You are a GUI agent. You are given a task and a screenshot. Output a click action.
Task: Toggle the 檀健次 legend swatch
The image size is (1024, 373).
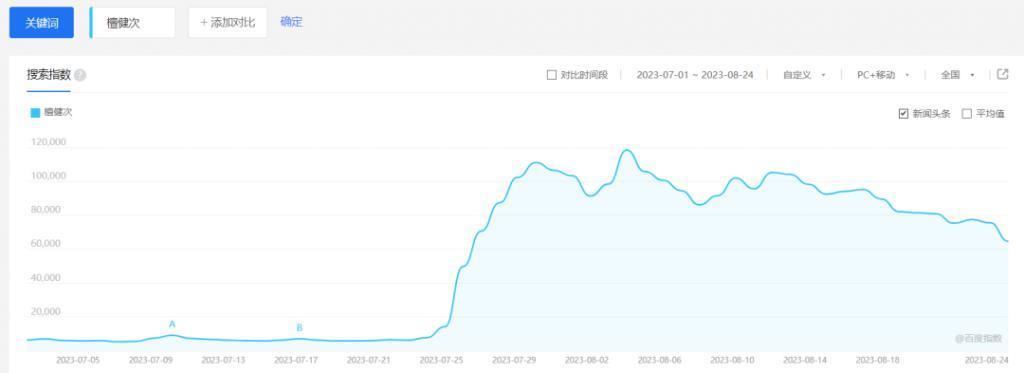(35, 112)
